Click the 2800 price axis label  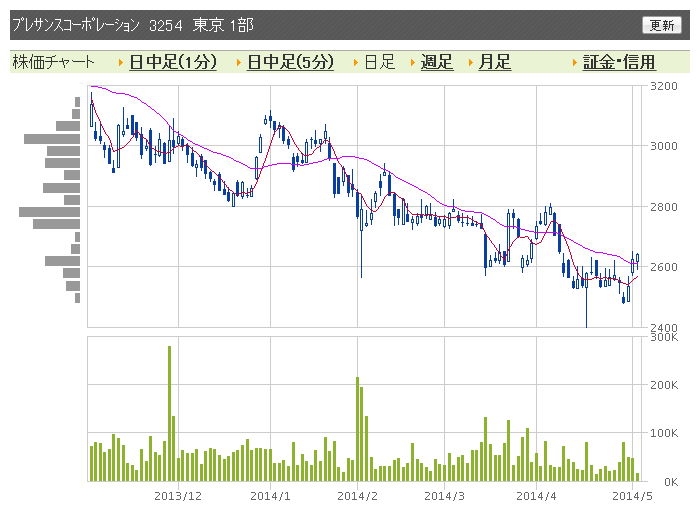coord(664,207)
